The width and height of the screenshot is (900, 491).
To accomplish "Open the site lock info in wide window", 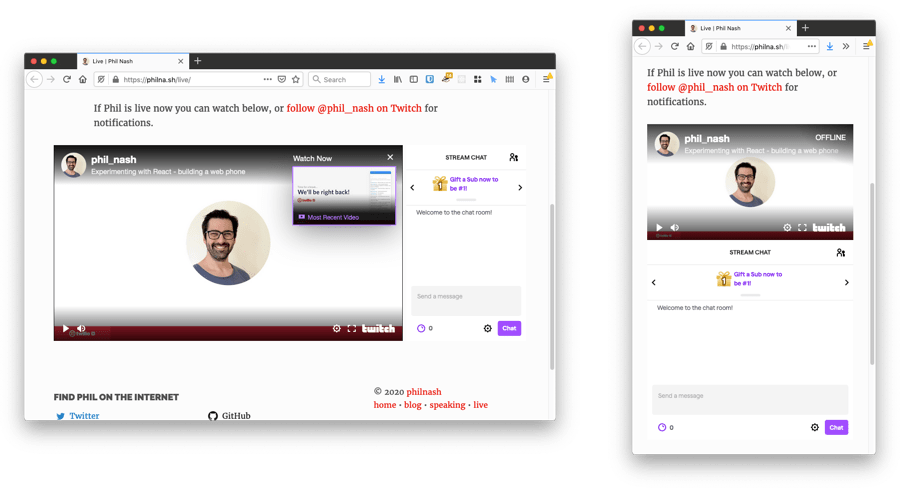I will [x=116, y=79].
